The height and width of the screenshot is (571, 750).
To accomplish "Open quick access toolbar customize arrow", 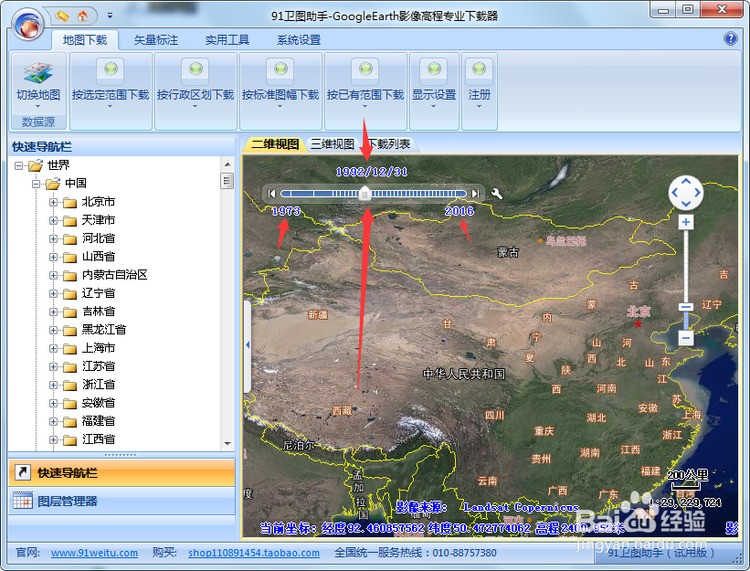I will point(110,16).
